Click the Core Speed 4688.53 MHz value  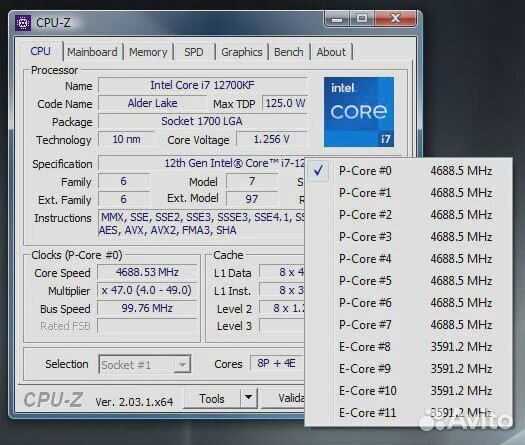(147, 273)
